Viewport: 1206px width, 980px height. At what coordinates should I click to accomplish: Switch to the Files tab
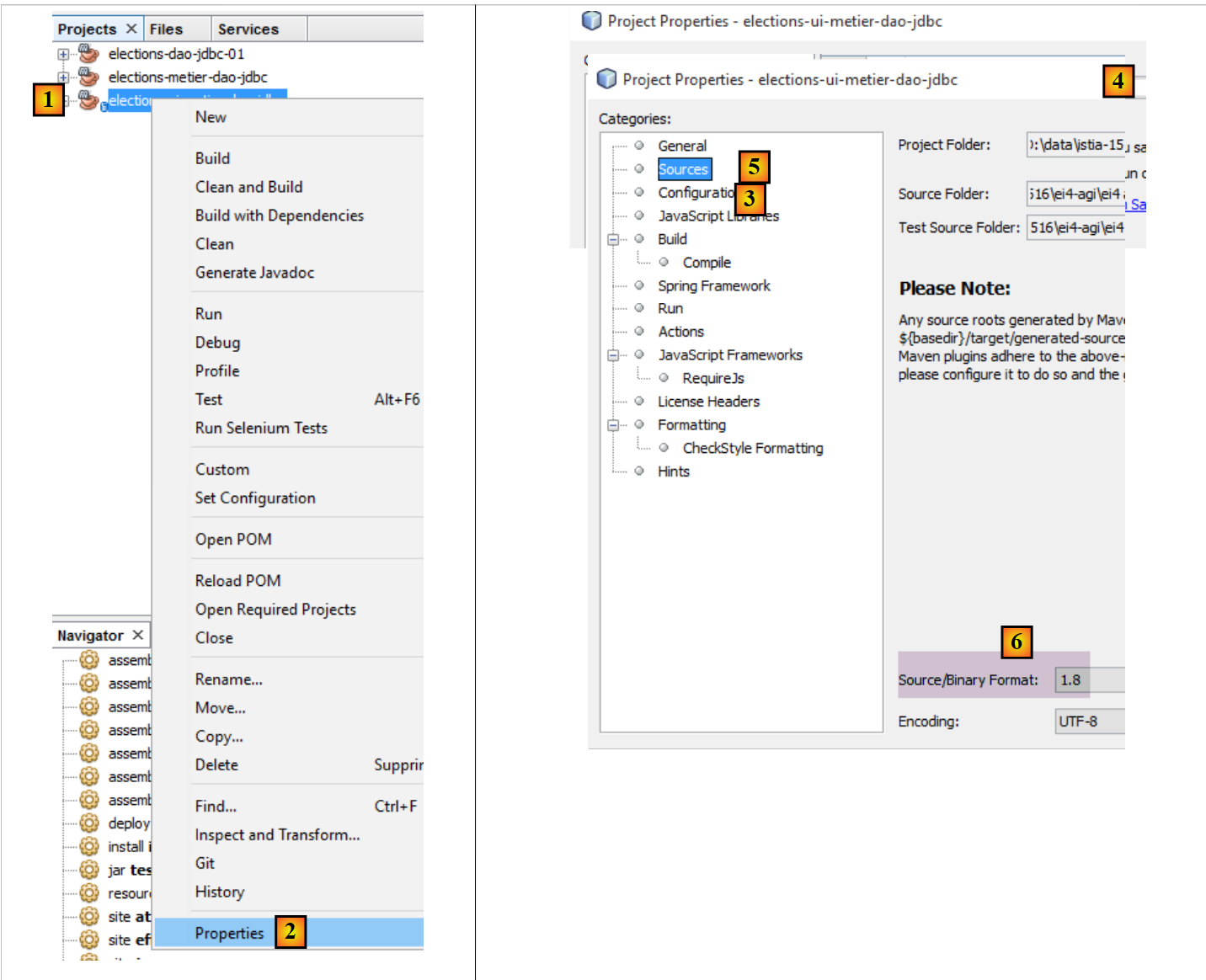(166, 29)
